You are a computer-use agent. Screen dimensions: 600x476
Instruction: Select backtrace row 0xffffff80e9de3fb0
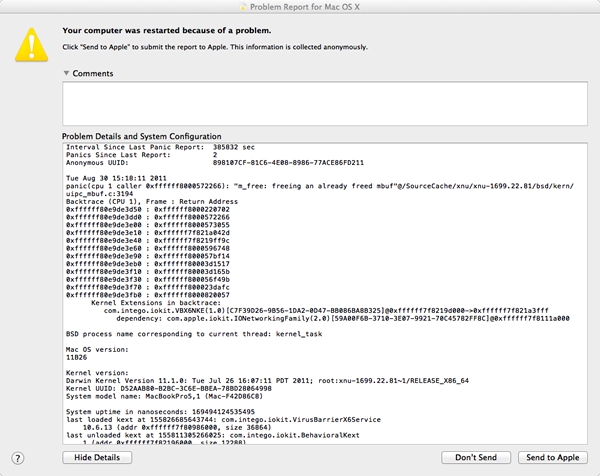(148, 295)
